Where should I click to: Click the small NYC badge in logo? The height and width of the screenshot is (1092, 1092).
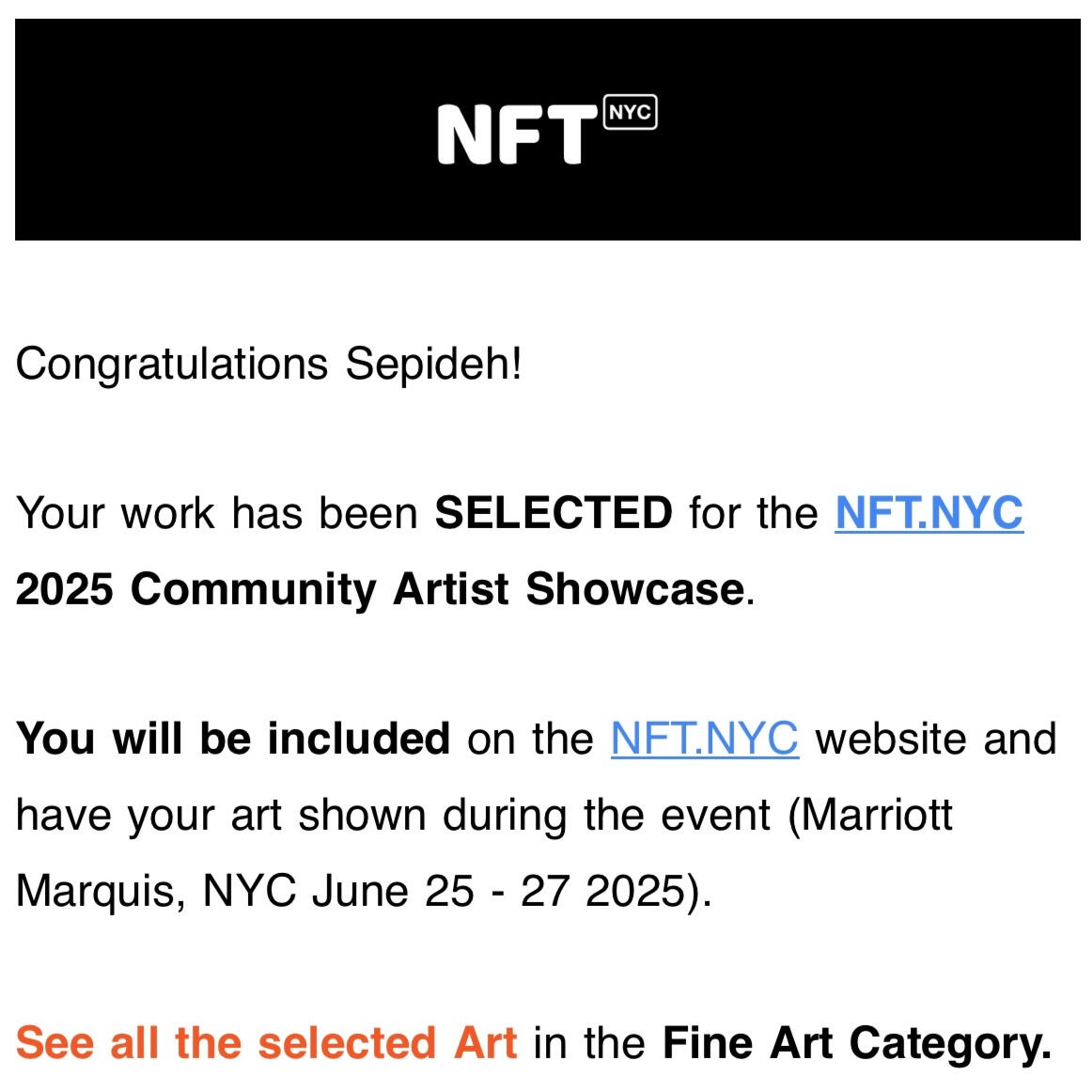(630, 113)
